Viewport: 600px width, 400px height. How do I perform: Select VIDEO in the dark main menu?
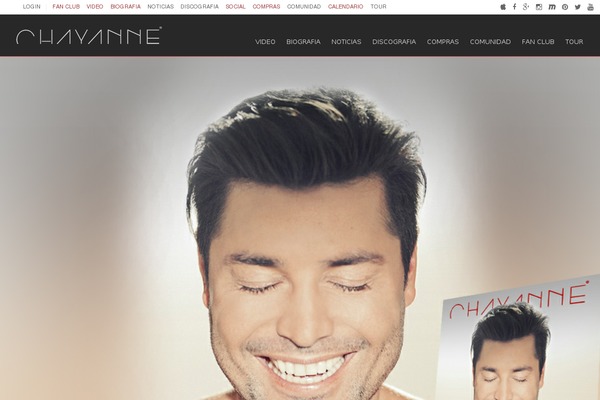click(265, 42)
